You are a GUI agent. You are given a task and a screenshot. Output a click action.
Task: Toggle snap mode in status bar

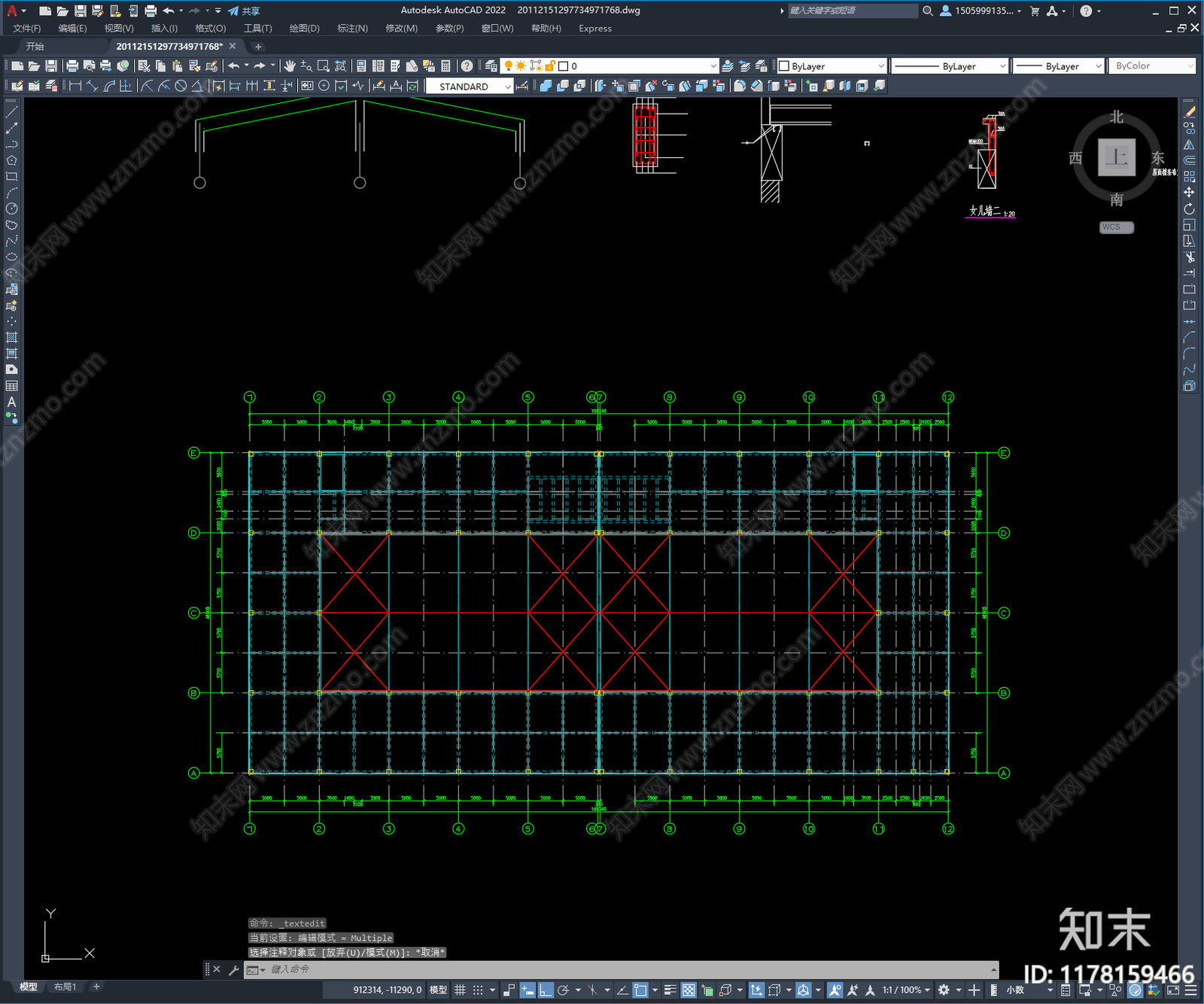tap(477, 990)
